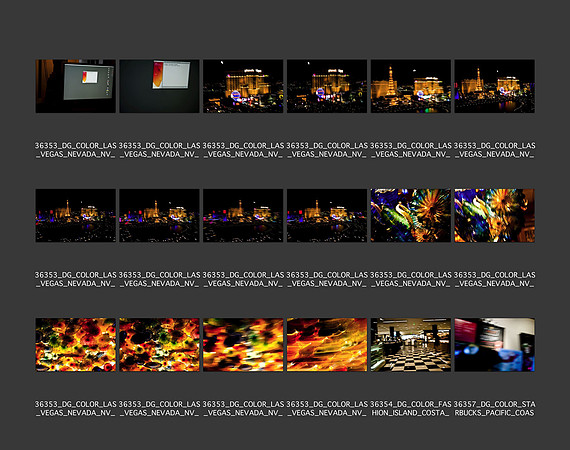This screenshot has height=450, width=570.
Task: Select glass flower thumbnail with tan wall edge
Action: (x=494, y=216)
